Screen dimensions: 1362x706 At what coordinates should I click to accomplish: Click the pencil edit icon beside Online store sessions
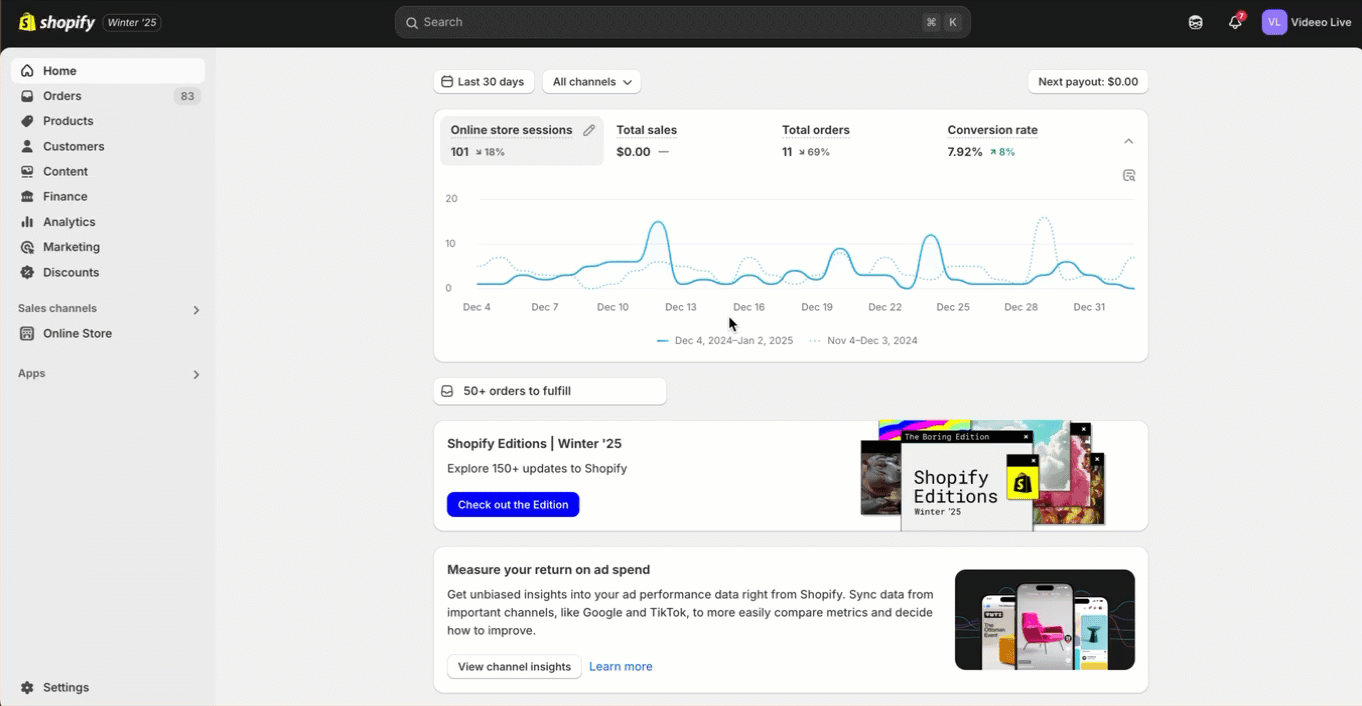pyautogui.click(x=589, y=130)
